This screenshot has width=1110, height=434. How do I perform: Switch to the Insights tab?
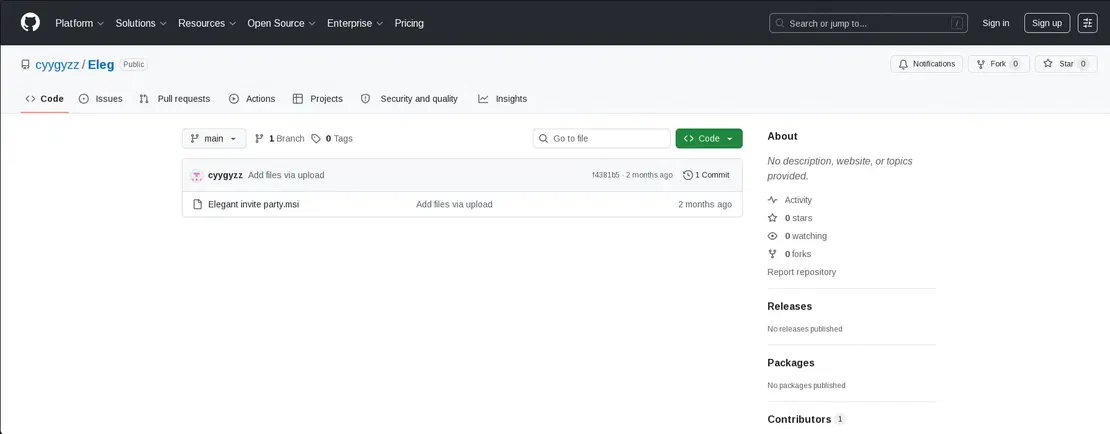[503, 99]
